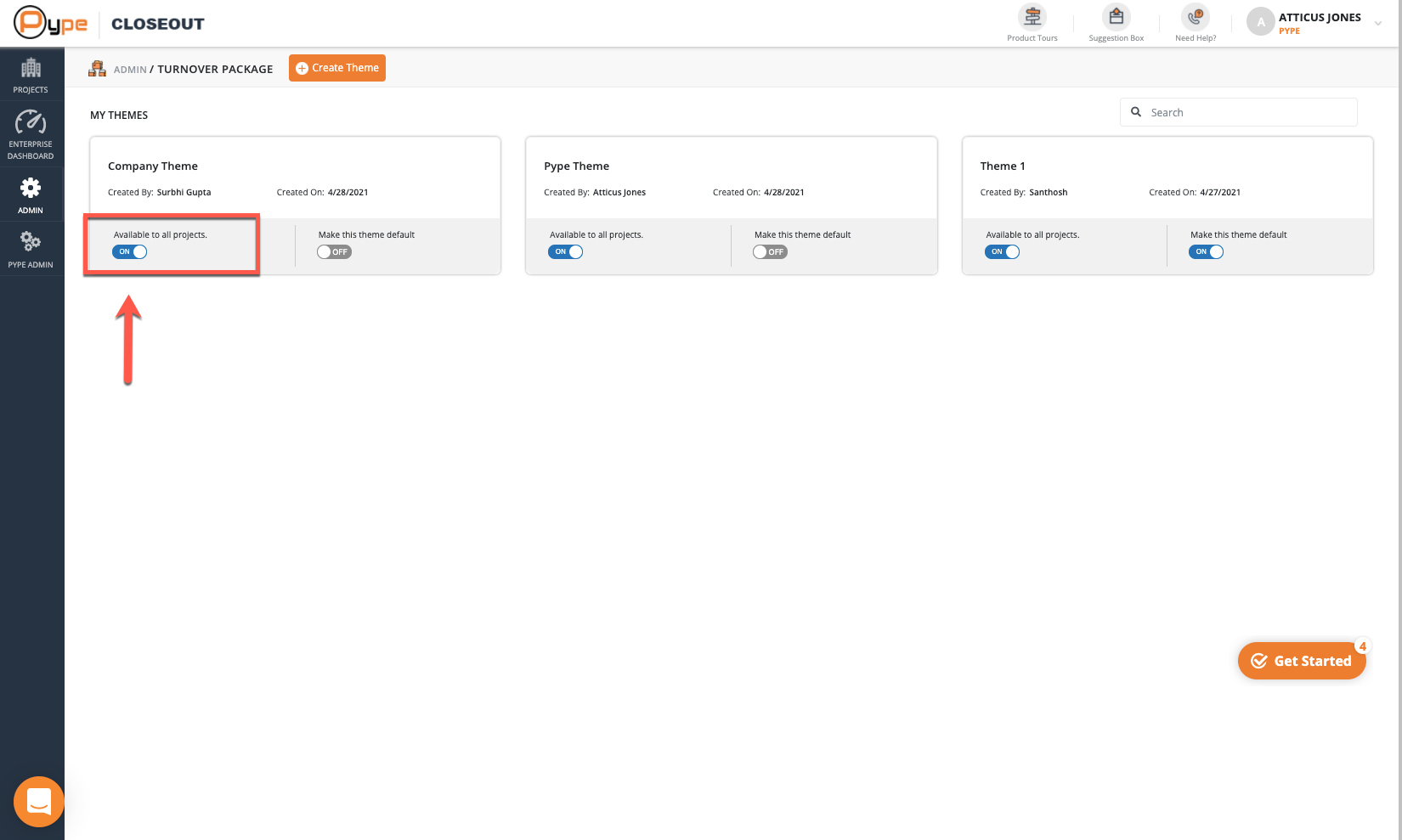Select the Admin gear icon

point(31,188)
